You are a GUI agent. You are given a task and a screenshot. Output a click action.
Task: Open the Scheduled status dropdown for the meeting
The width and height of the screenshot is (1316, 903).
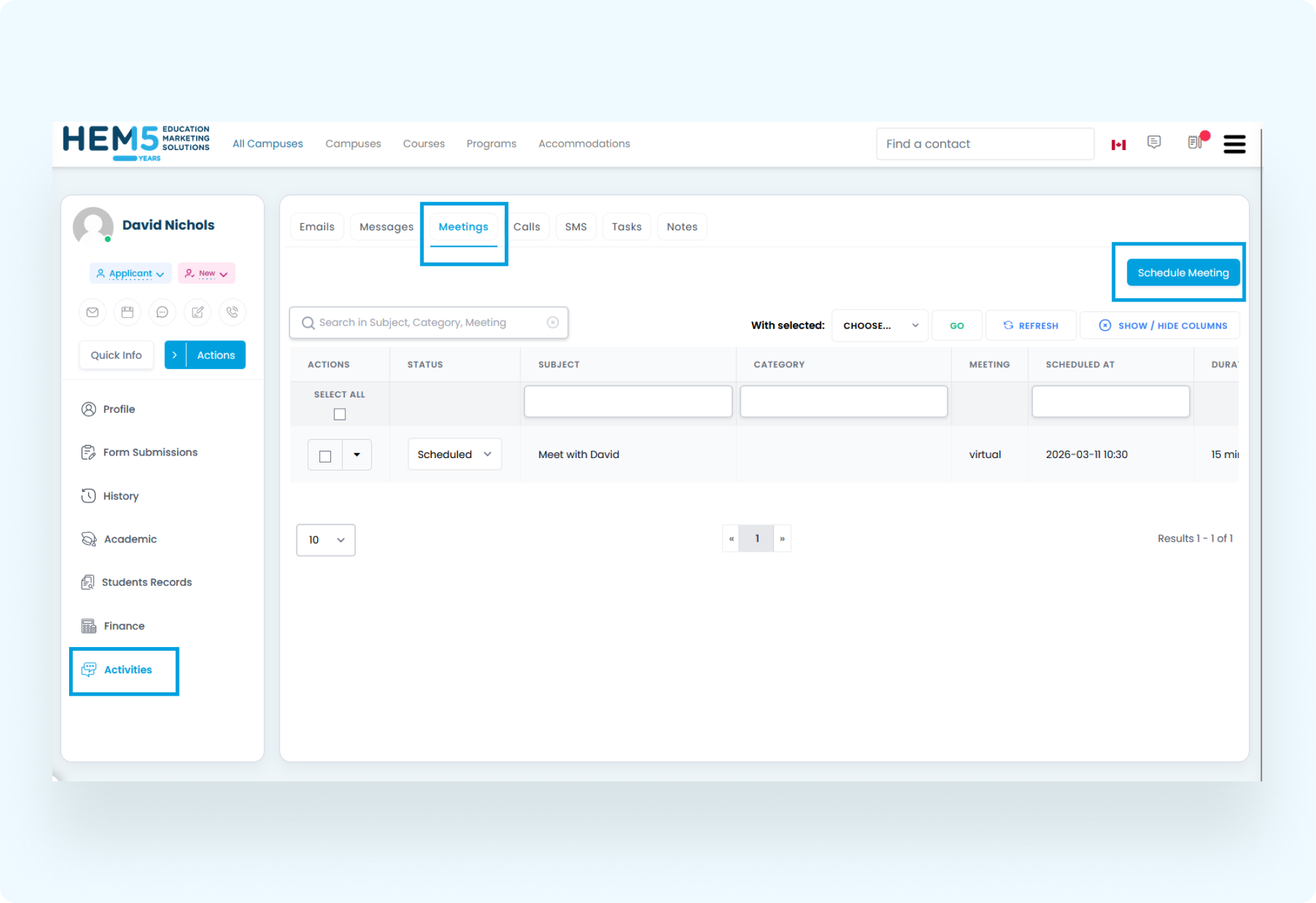point(453,454)
